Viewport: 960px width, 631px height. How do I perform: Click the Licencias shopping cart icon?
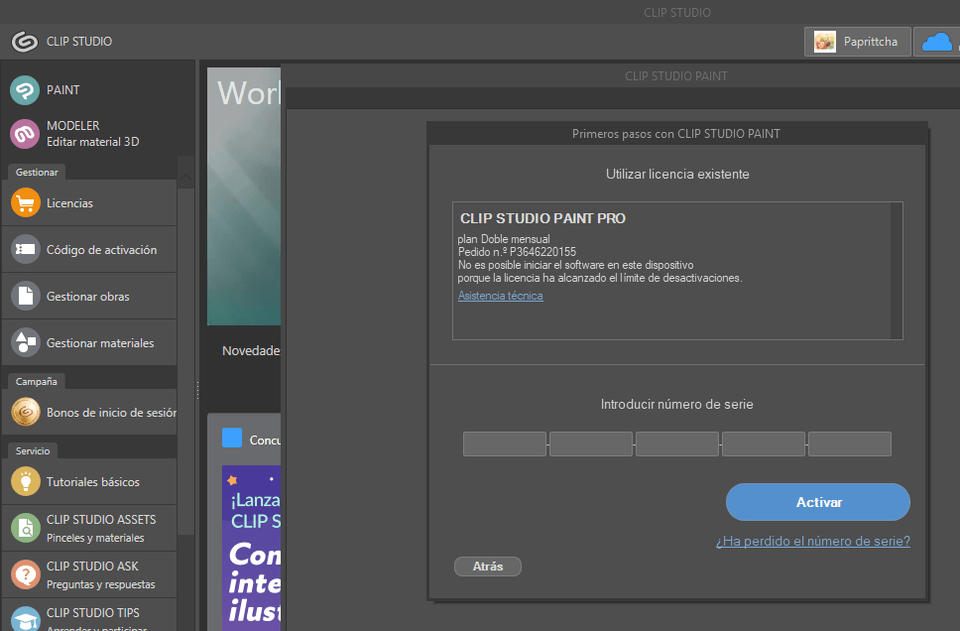coord(26,203)
